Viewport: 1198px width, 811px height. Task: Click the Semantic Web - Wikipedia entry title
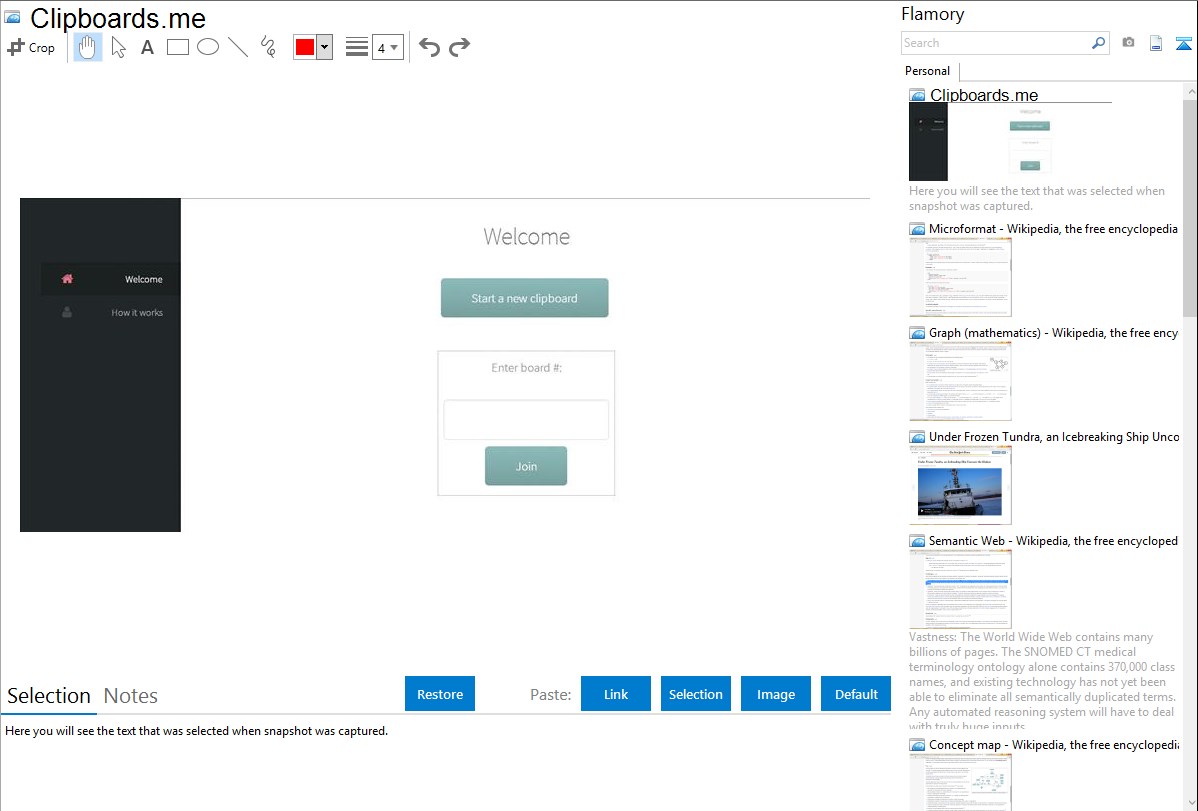1053,541
